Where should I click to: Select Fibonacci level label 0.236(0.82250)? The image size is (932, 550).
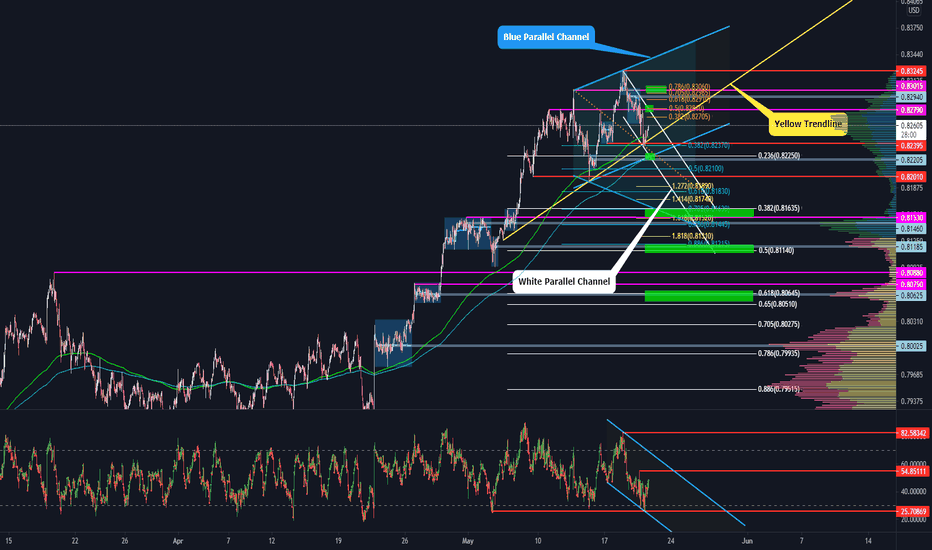pyautogui.click(x=779, y=156)
